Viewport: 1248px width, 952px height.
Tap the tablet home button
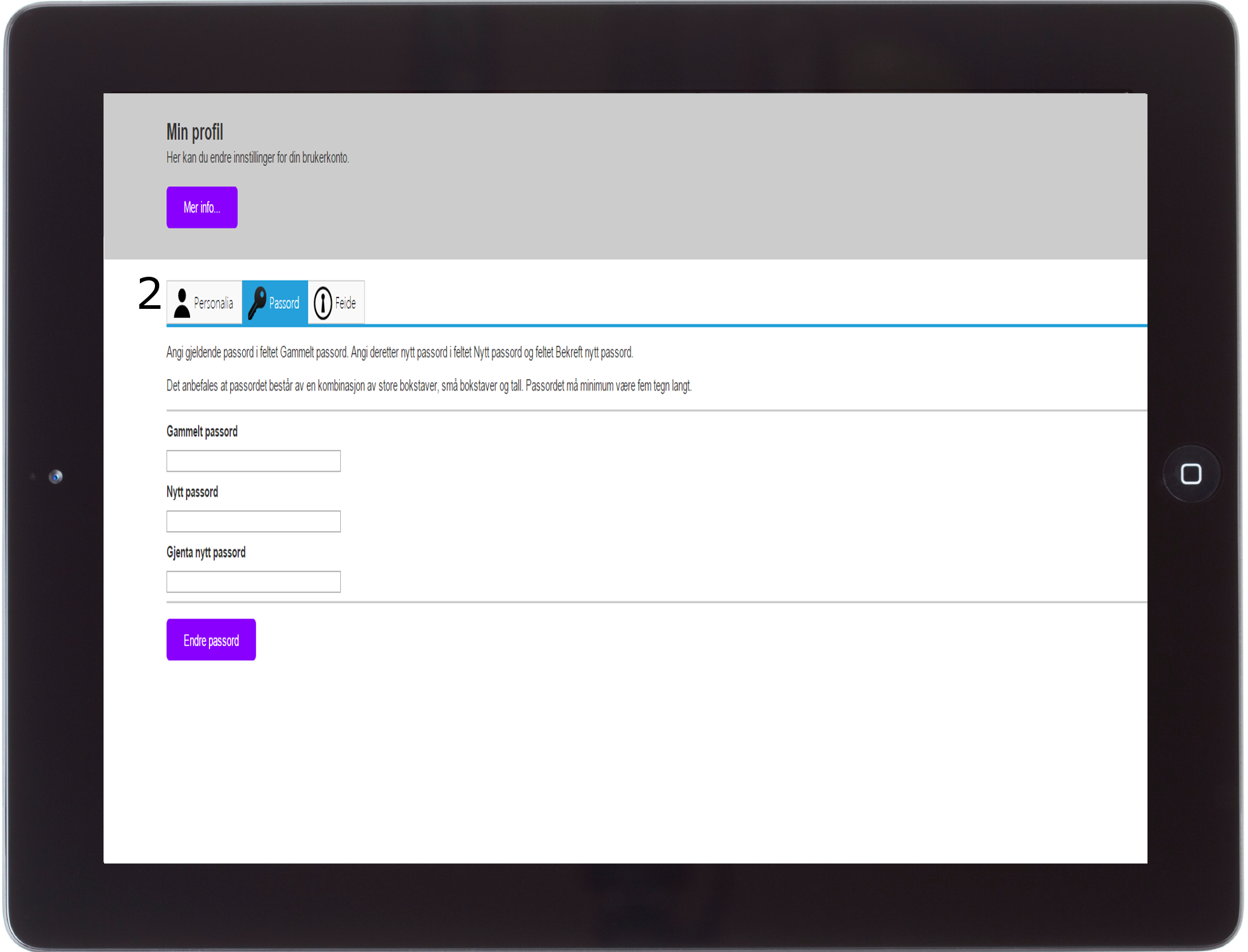(x=1191, y=474)
